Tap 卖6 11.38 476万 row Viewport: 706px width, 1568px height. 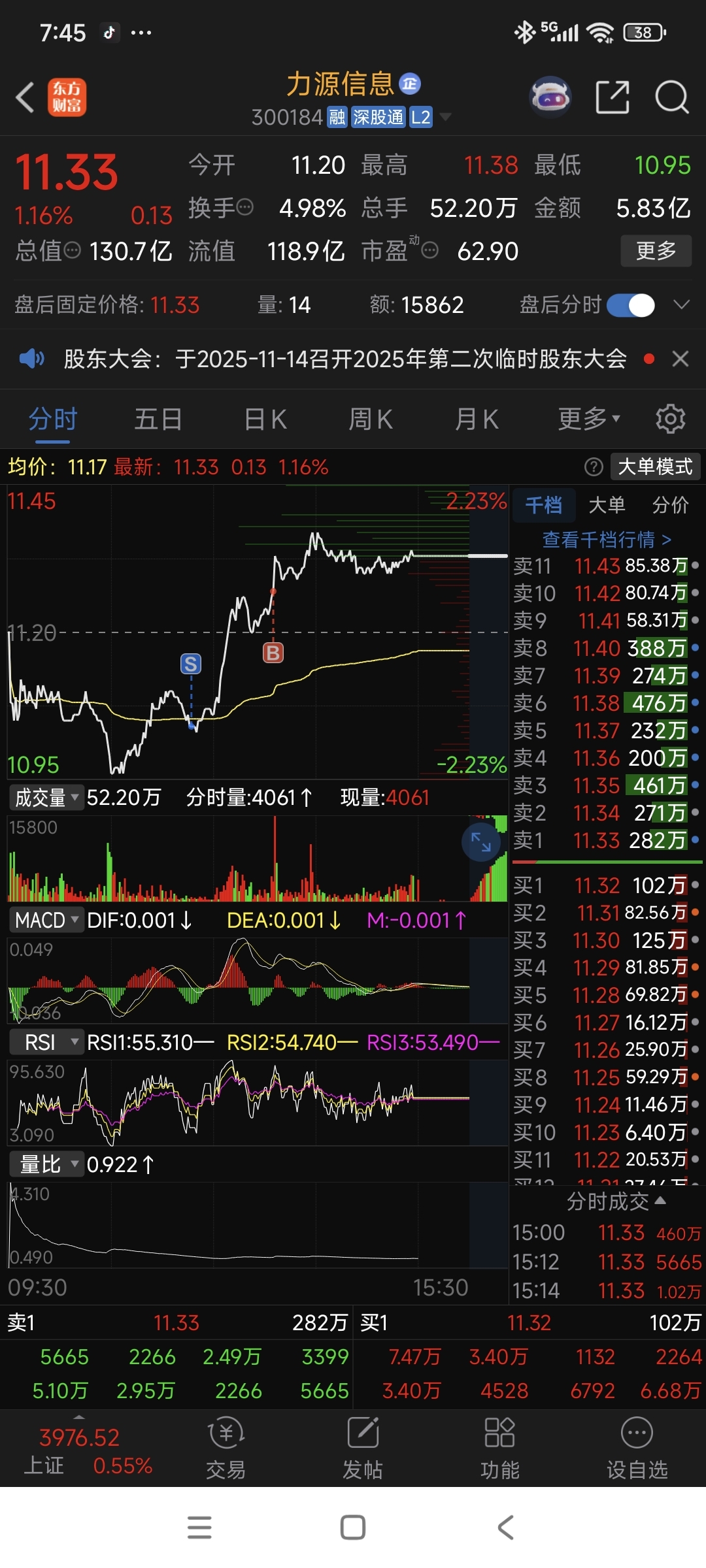click(x=607, y=703)
